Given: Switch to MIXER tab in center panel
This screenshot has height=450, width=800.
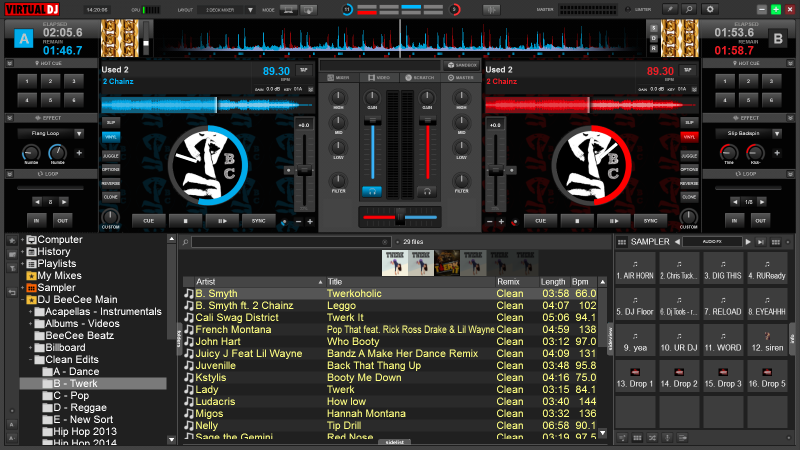Looking at the screenshot, I should (339, 78).
